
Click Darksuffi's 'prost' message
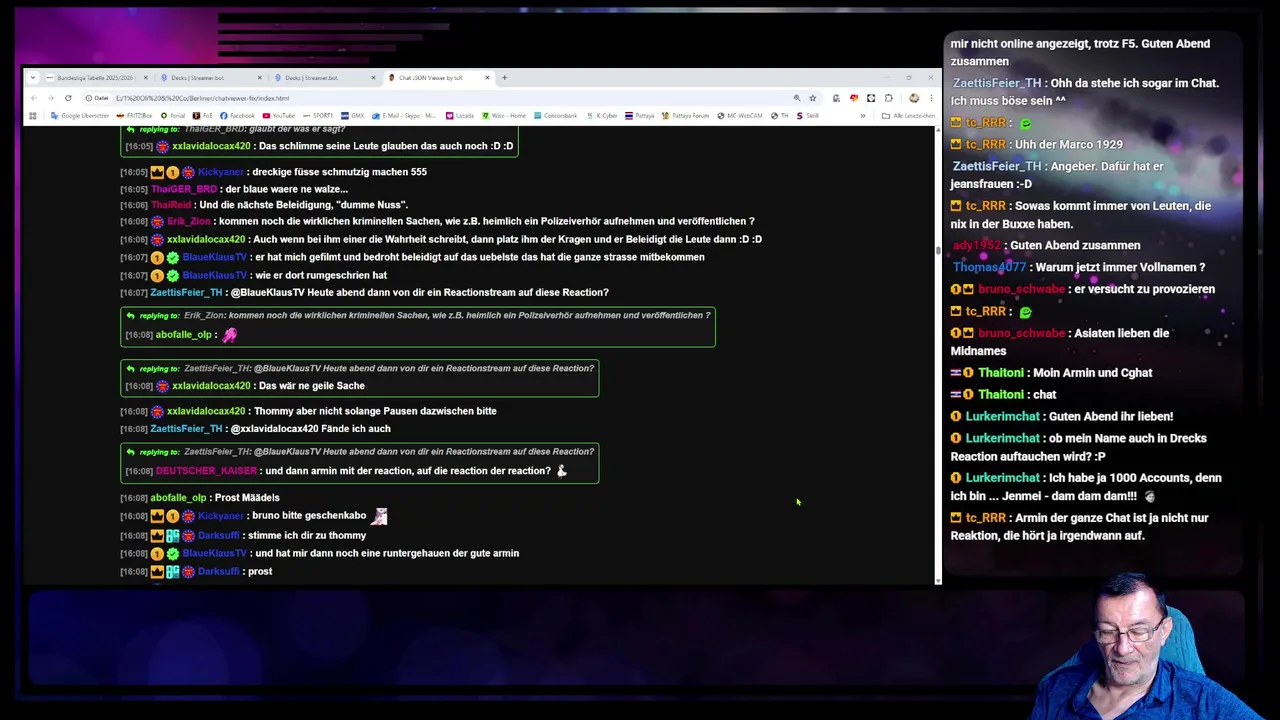[260, 572]
